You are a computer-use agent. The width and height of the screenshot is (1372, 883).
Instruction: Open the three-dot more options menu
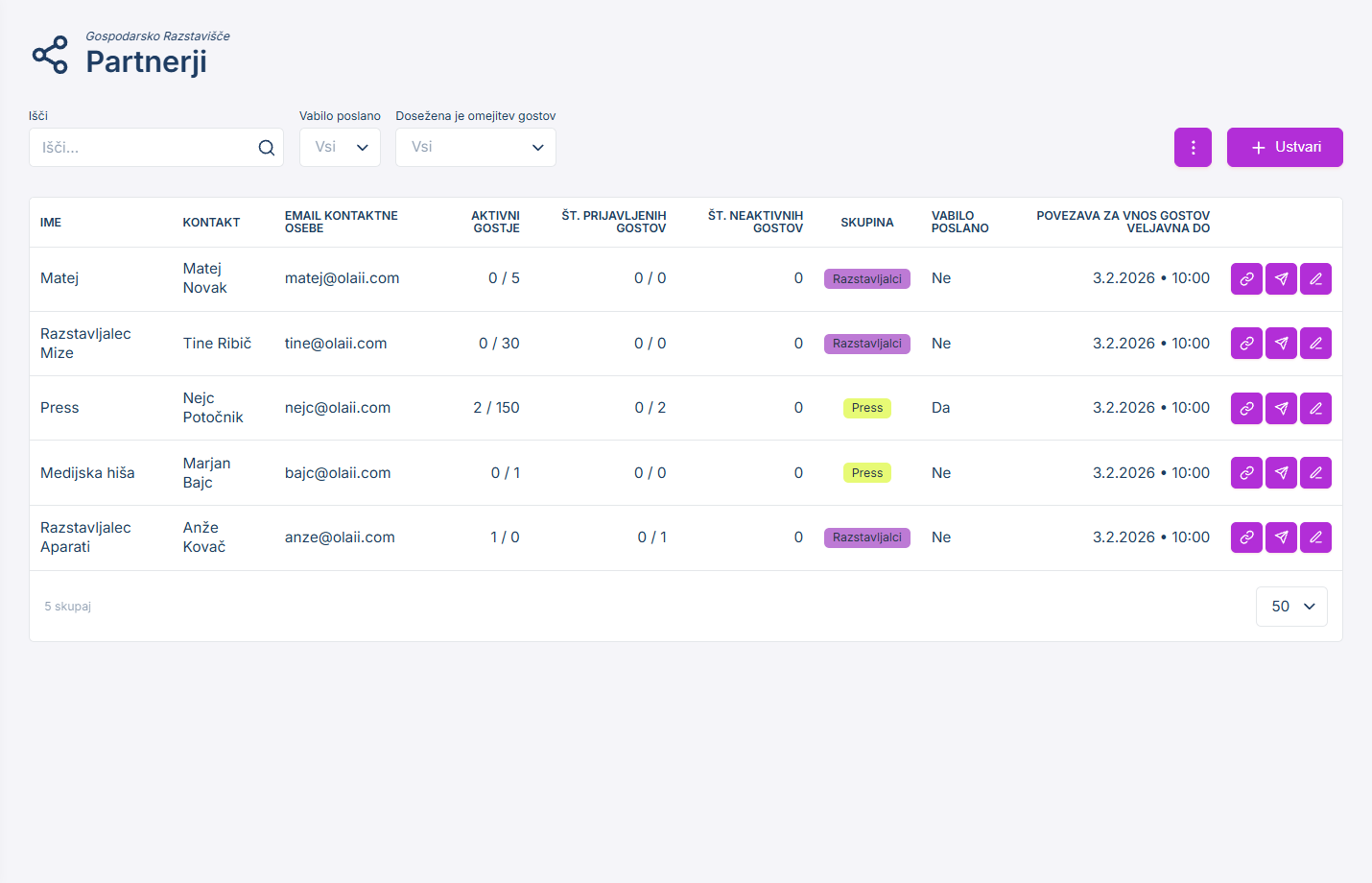(1193, 148)
